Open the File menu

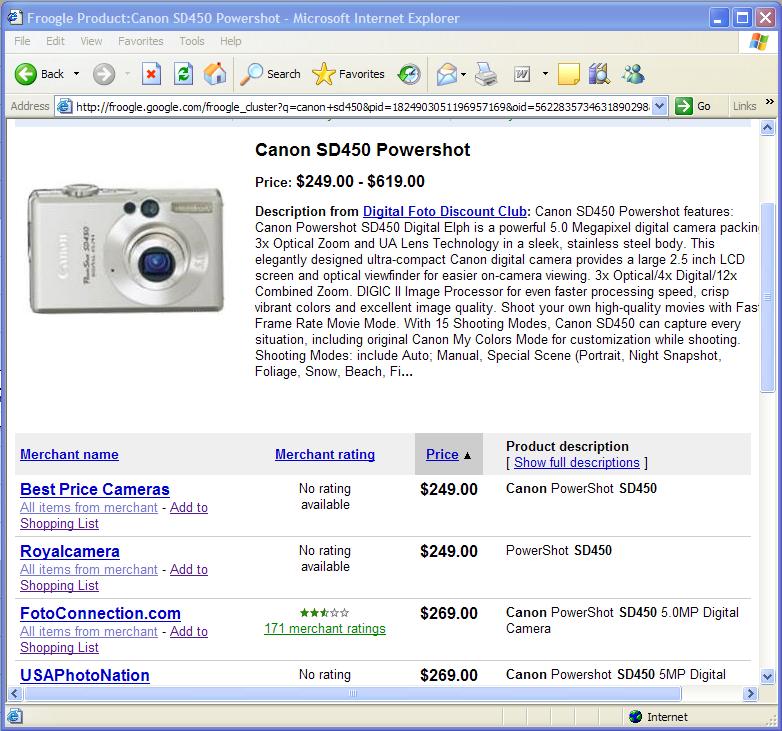coord(22,41)
